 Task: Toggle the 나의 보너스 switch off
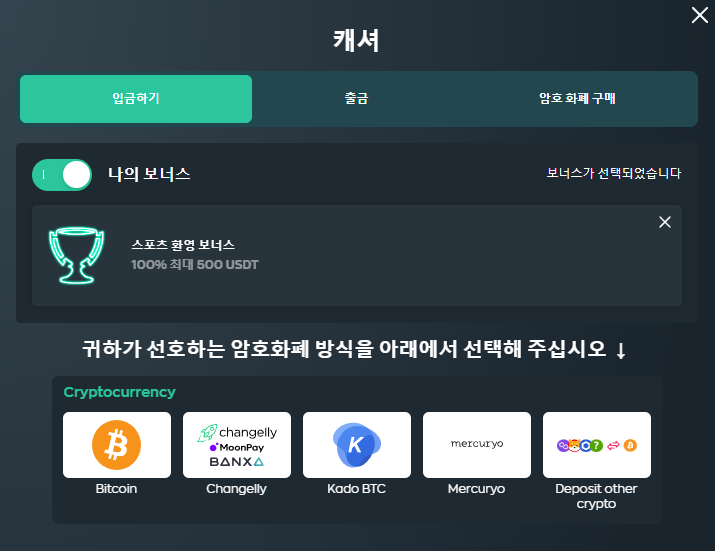[x=62, y=175]
